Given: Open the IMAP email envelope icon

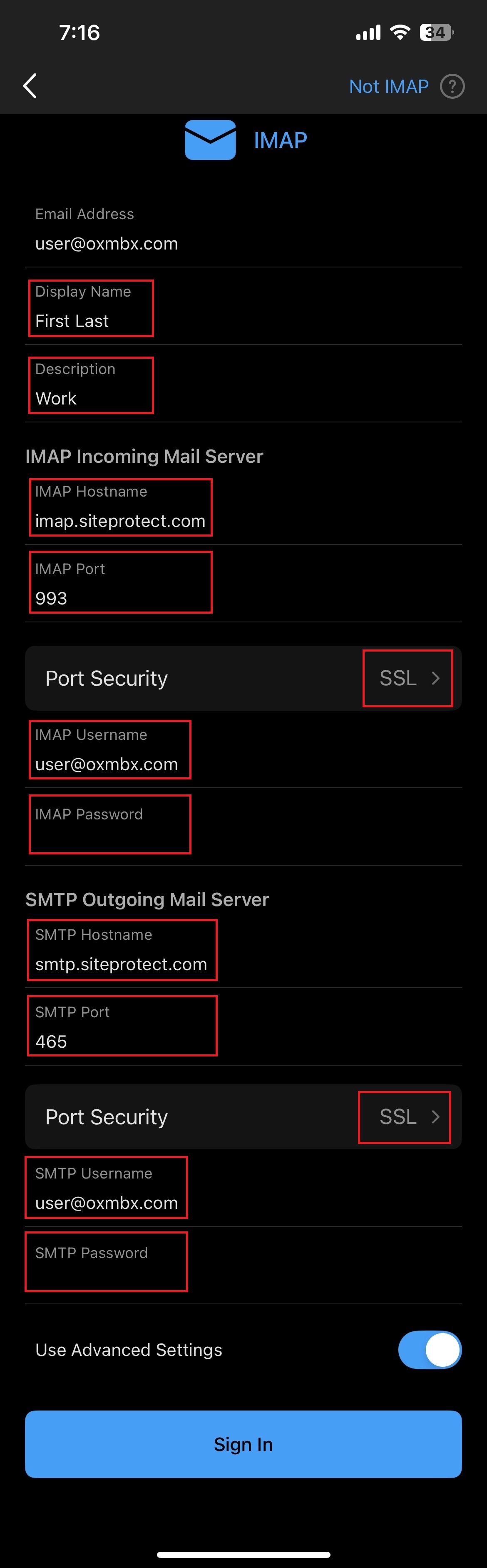Looking at the screenshot, I should click(210, 140).
